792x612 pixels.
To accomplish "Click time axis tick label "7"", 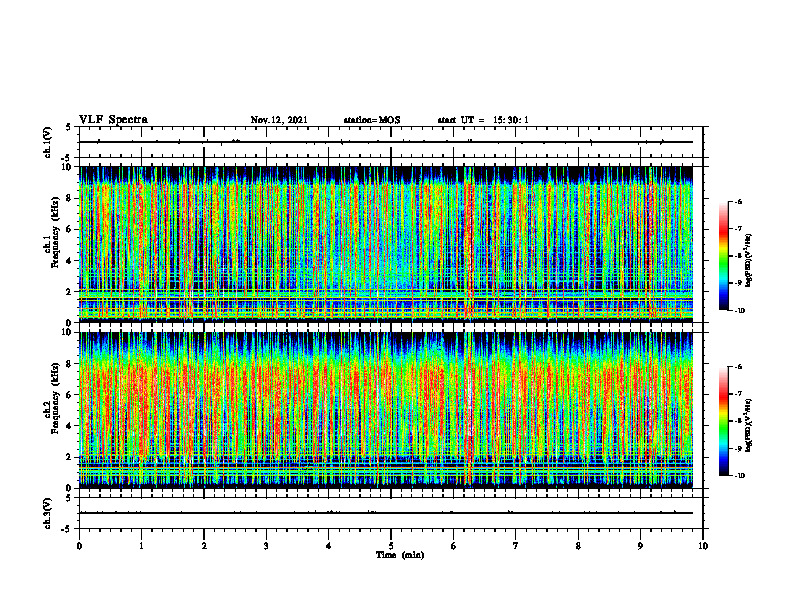I will (x=516, y=546).
